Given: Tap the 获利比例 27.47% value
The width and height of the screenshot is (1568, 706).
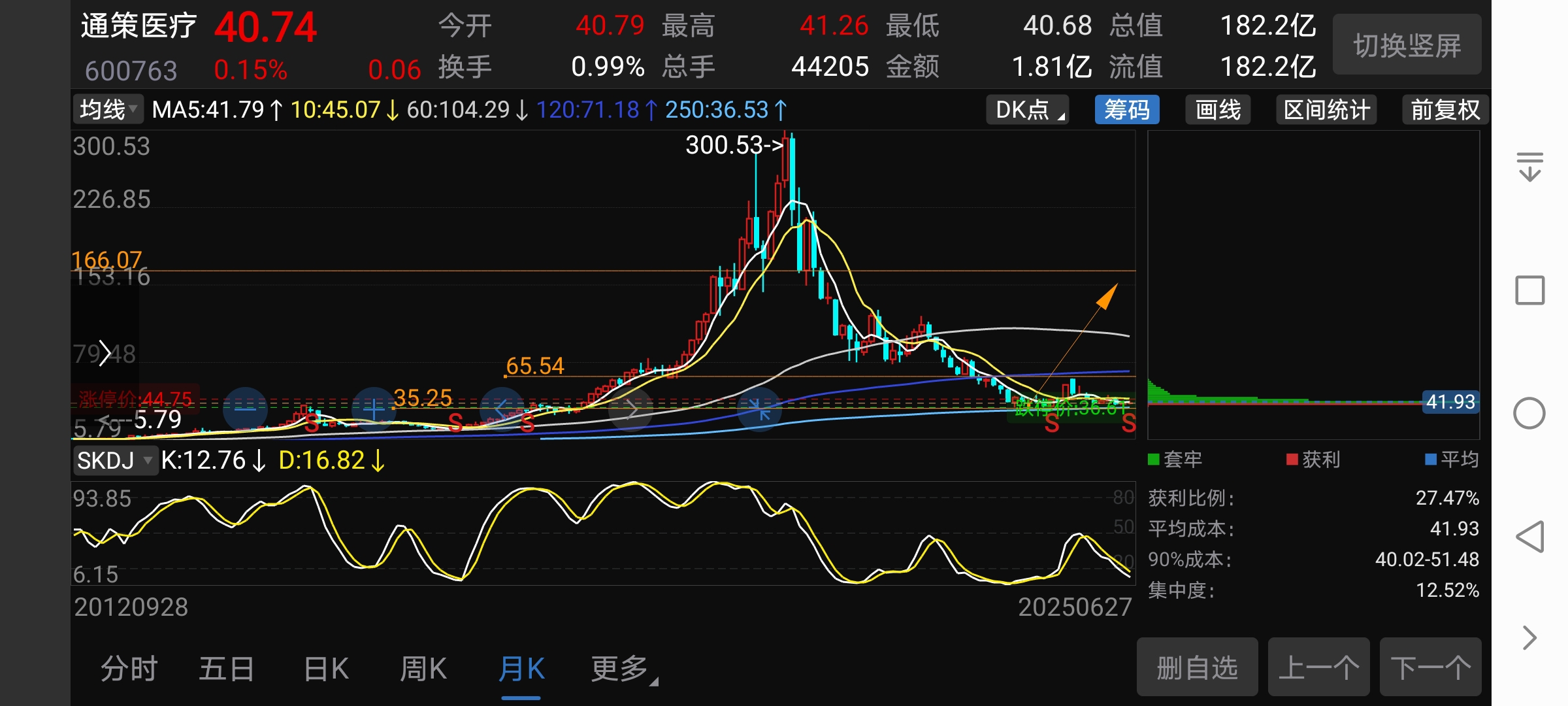Looking at the screenshot, I should (1447, 497).
